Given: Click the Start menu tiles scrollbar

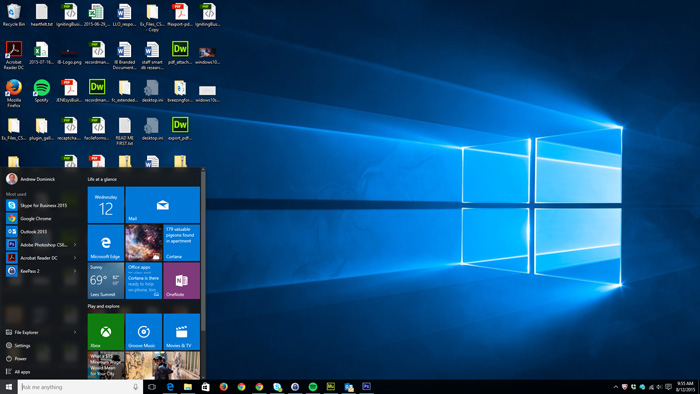Looking at the screenshot, I should (203, 252).
